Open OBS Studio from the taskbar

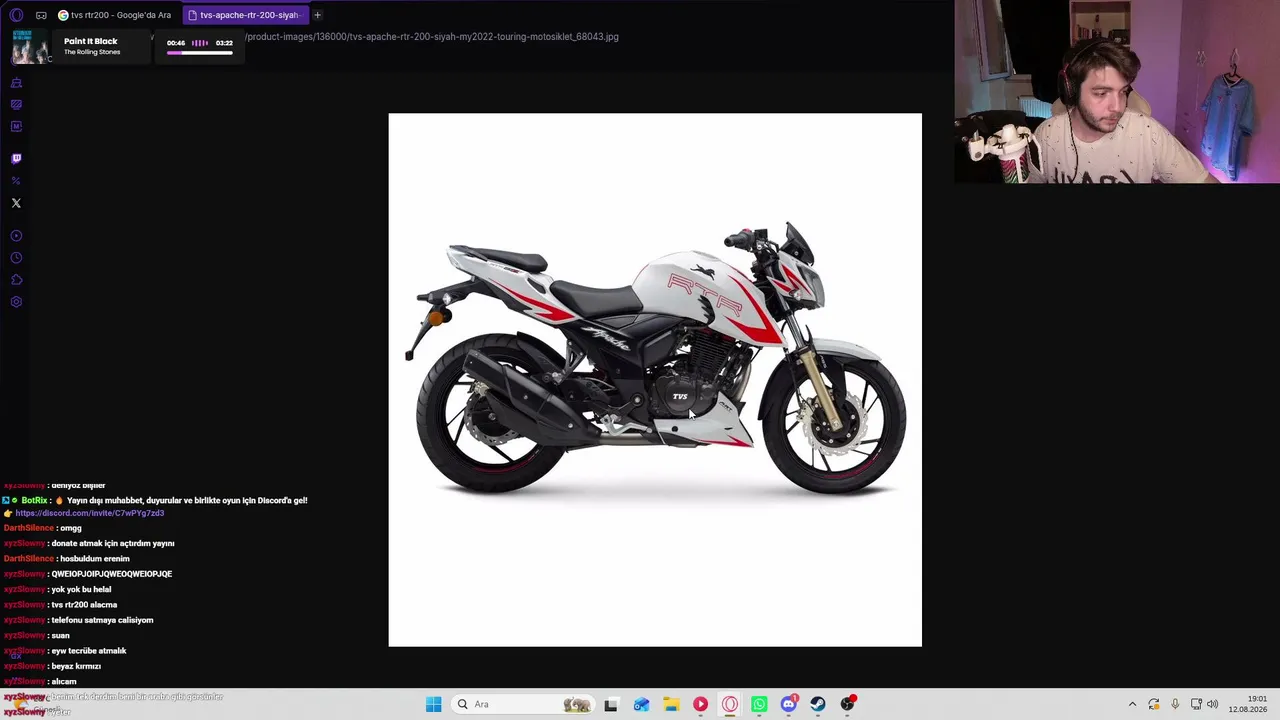pyautogui.click(x=848, y=704)
